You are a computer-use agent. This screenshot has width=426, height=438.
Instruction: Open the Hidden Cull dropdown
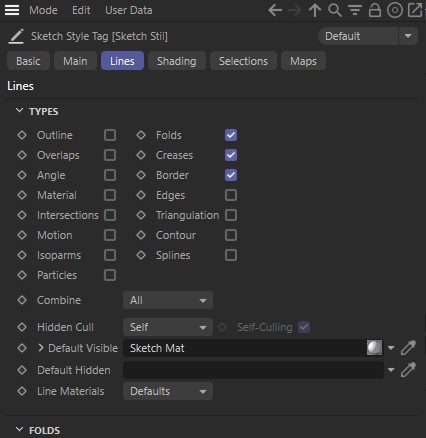click(x=168, y=327)
